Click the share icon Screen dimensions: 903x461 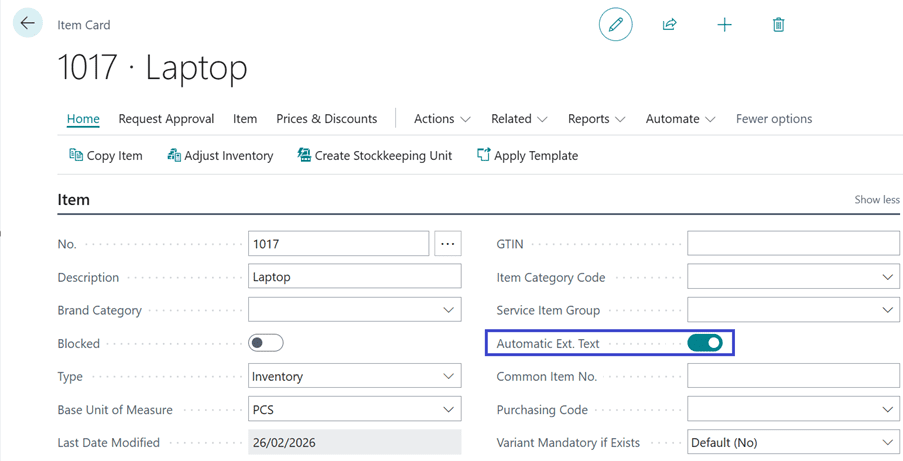click(669, 24)
